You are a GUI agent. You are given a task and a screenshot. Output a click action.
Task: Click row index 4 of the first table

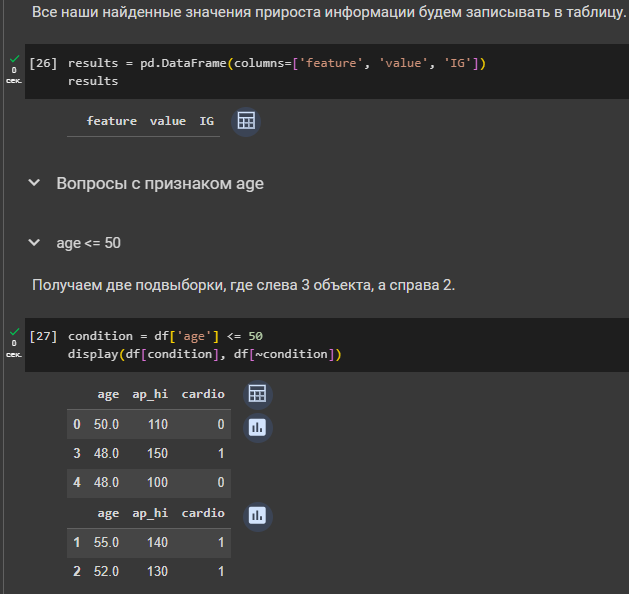coord(77,482)
